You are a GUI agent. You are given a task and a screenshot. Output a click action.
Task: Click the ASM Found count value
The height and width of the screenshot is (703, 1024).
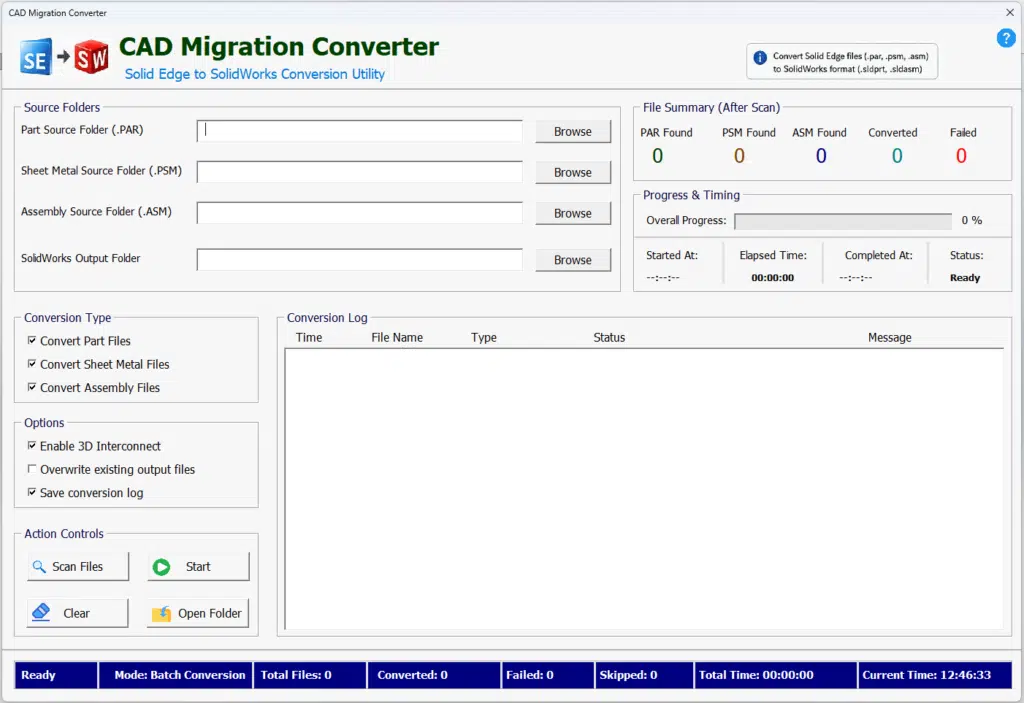(x=822, y=155)
